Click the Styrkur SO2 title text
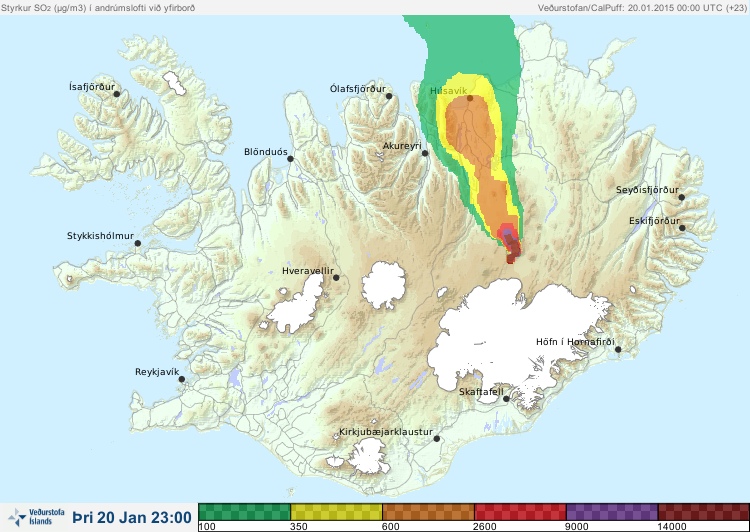The height and width of the screenshot is (532, 750). [98, 8]
